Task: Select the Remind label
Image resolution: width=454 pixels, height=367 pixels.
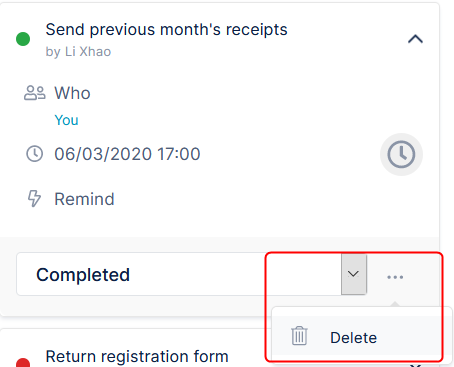Action: 84,199
